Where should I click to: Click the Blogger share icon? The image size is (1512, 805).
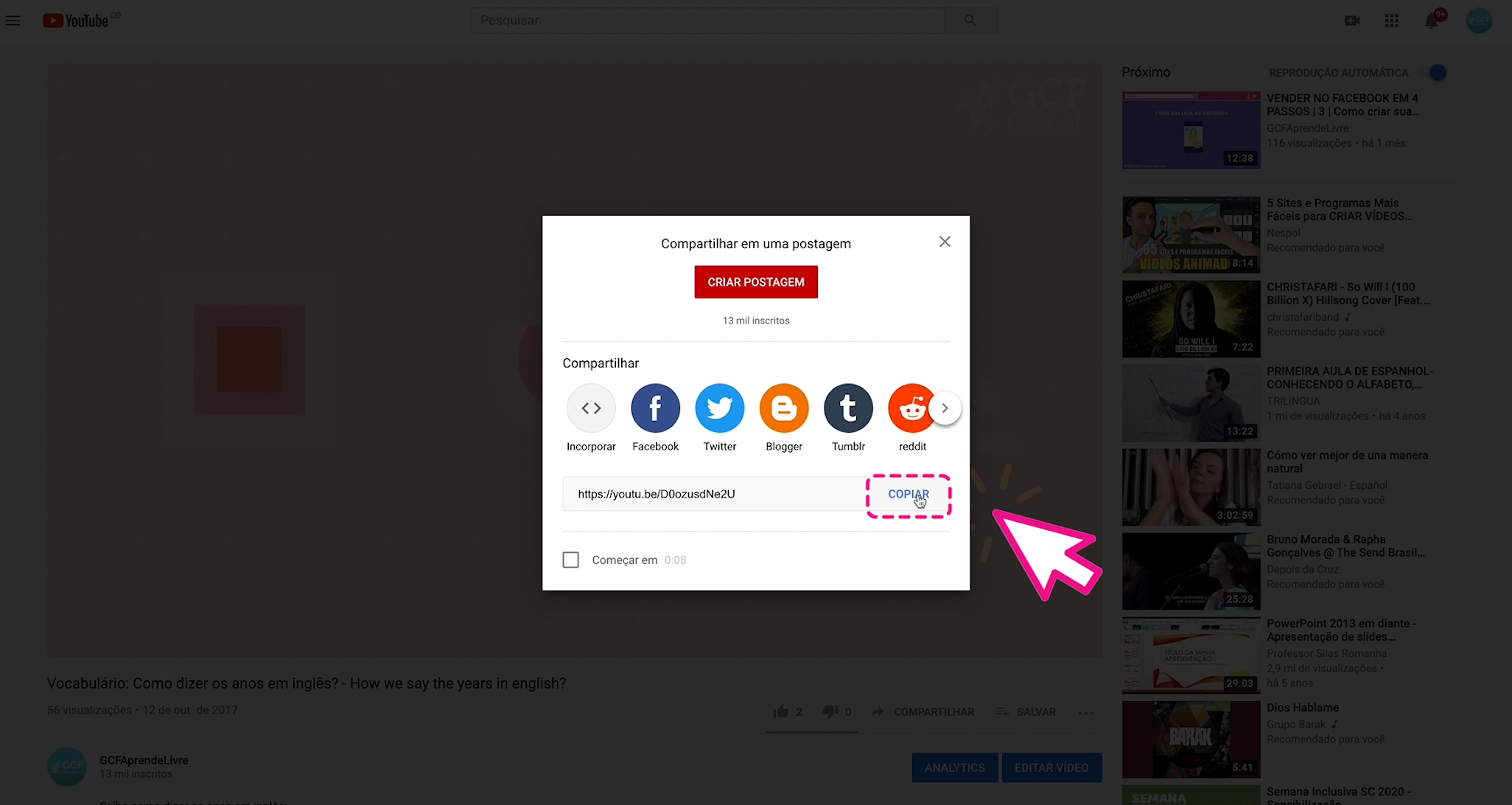[x=784, y=408]
